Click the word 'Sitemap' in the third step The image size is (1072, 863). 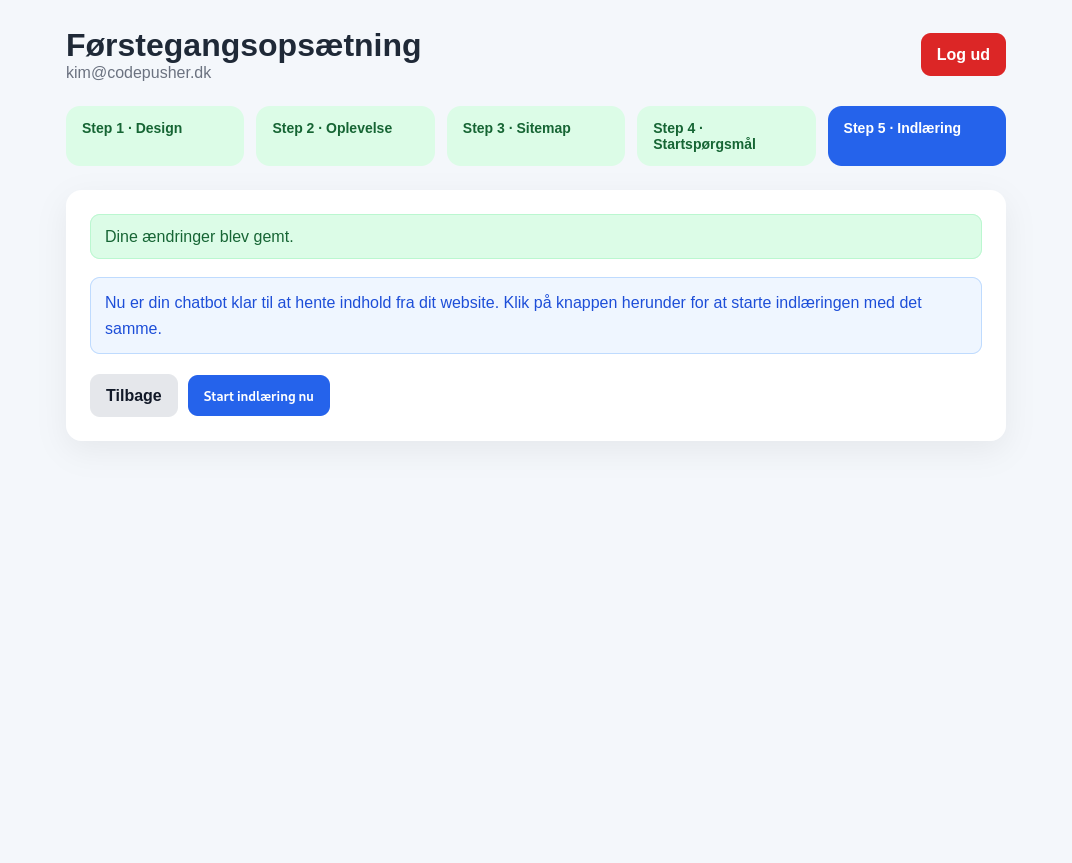tap(543, 128)
